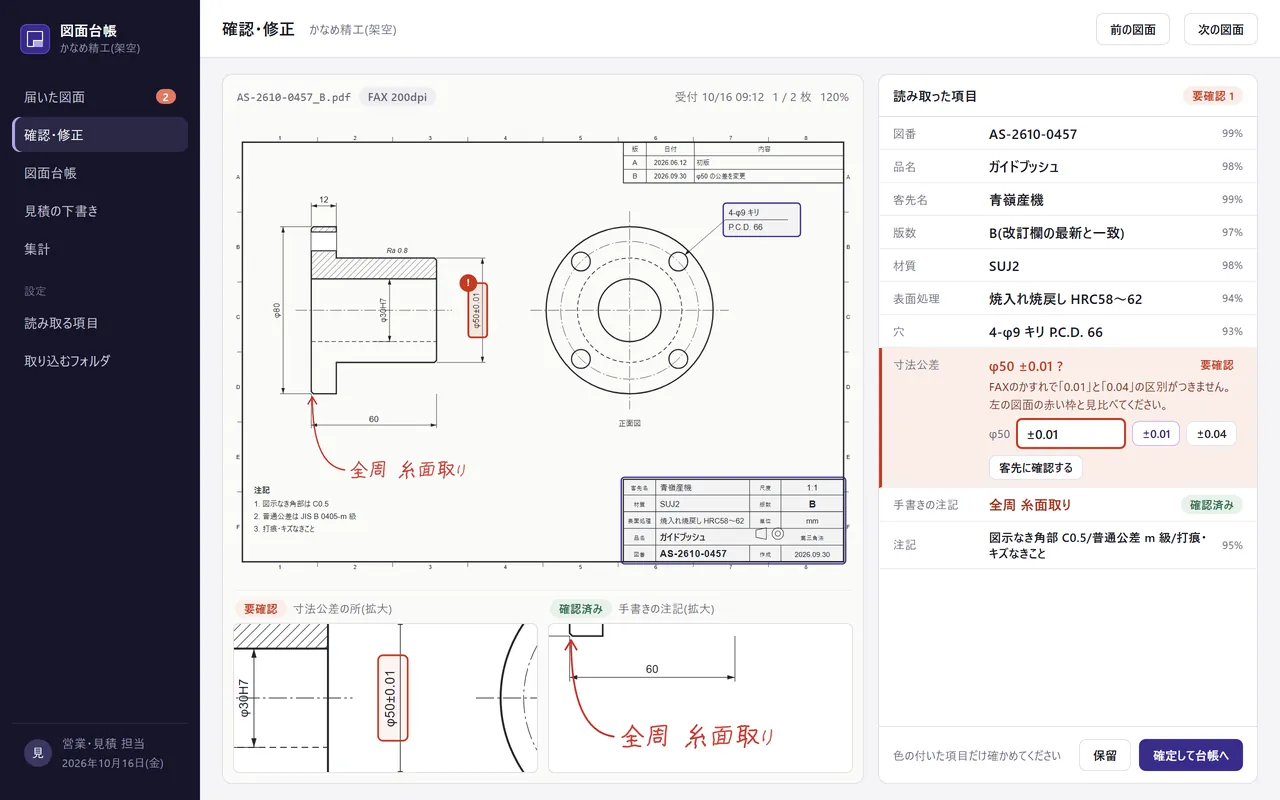This screenshot has height=800, width=1280.
Task: Go to 図面台帳 sidebar page
Action: pyautogui.click(x=100, y=173)
